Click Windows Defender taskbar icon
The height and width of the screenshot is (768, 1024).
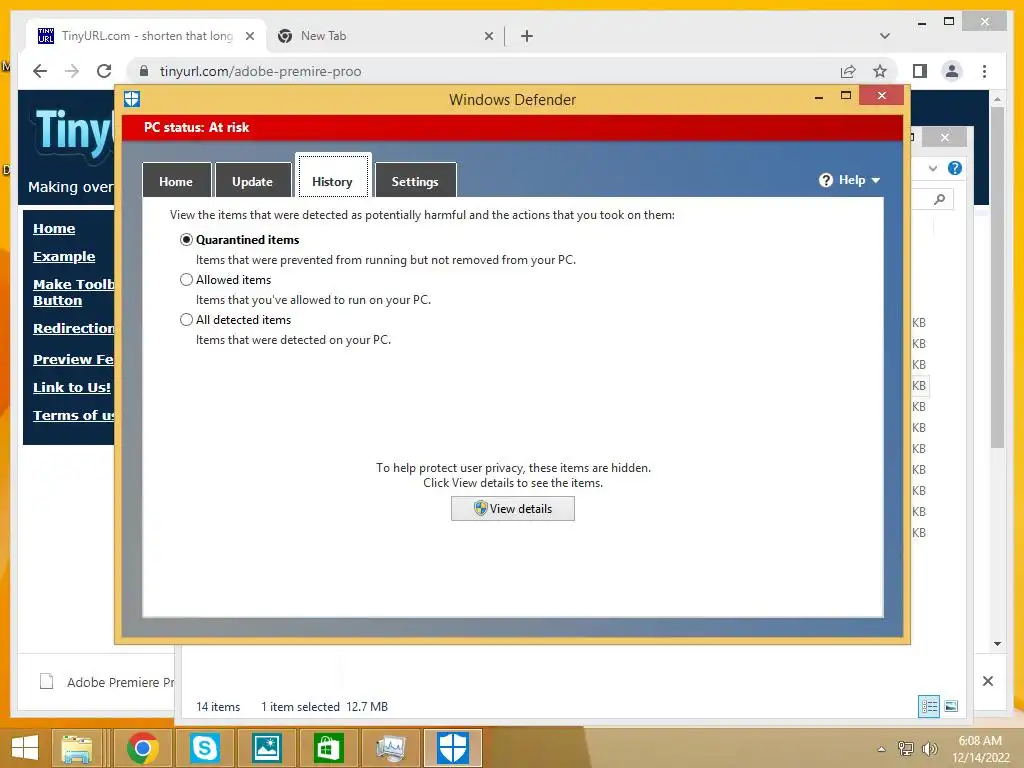click(453, 748)
